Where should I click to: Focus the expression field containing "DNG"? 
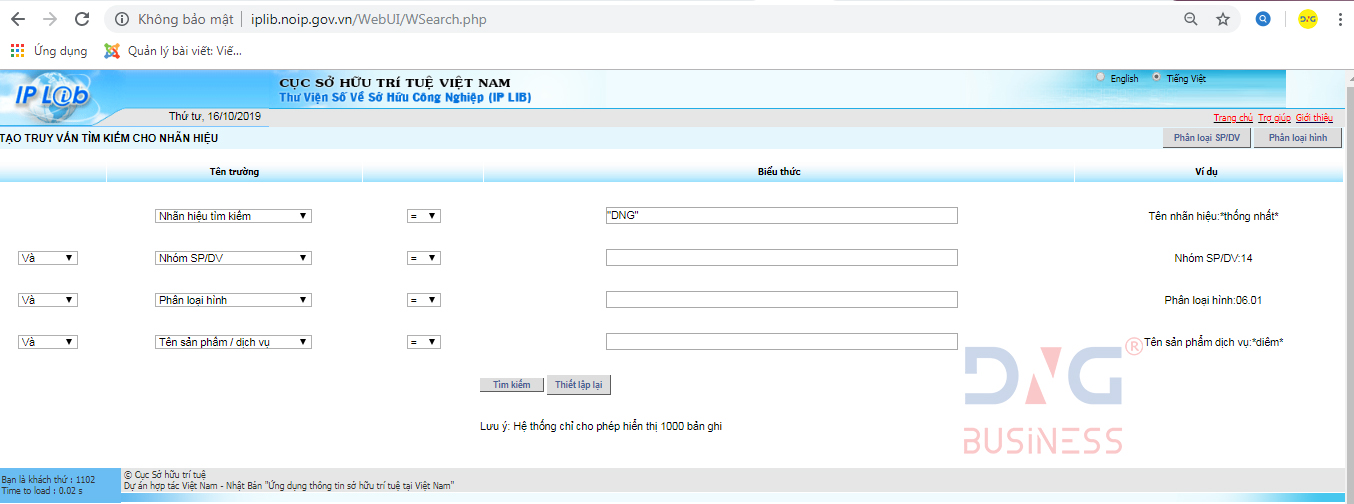click(x=781, y=216)
